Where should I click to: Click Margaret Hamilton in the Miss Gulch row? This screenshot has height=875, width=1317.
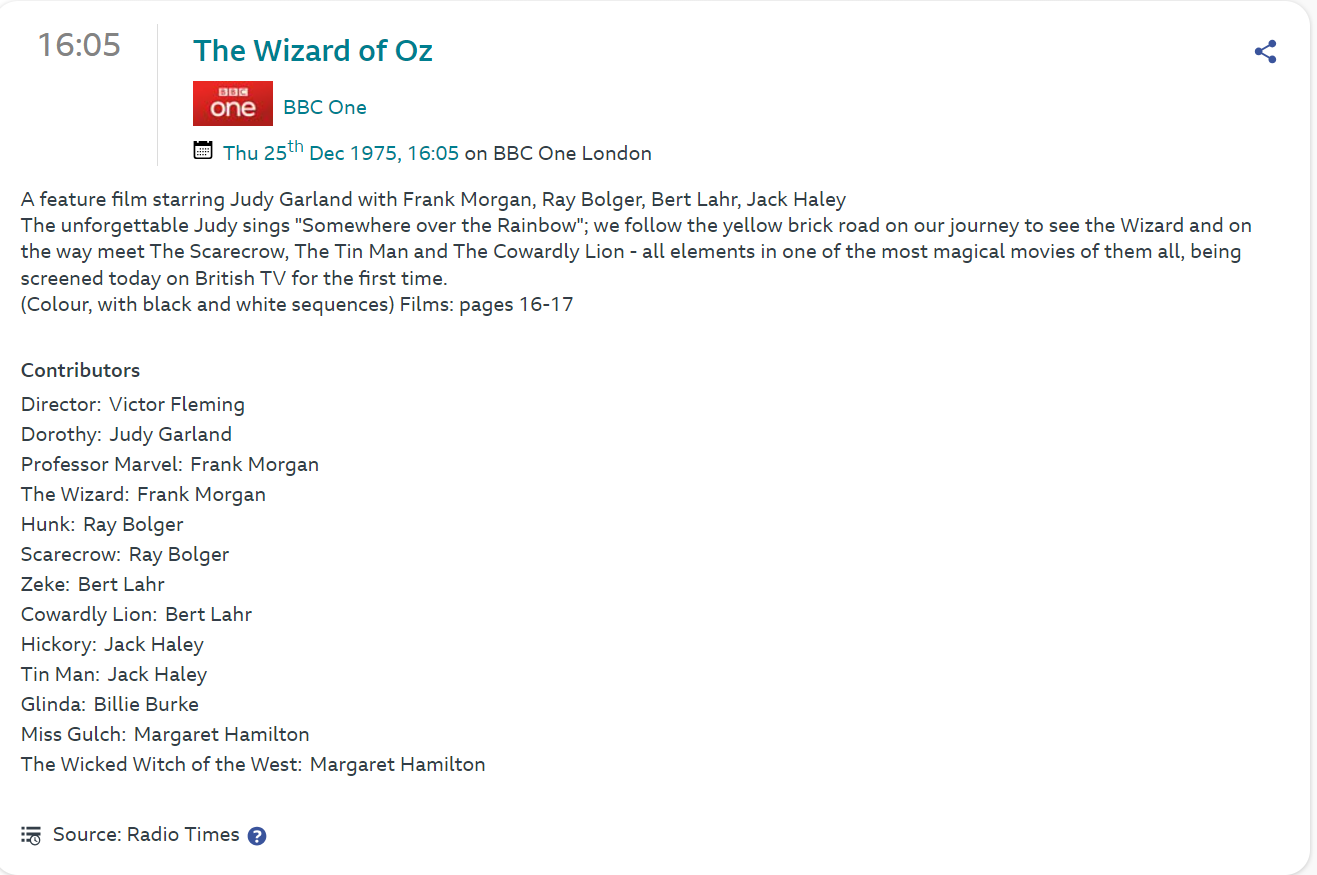click(221, 735)
